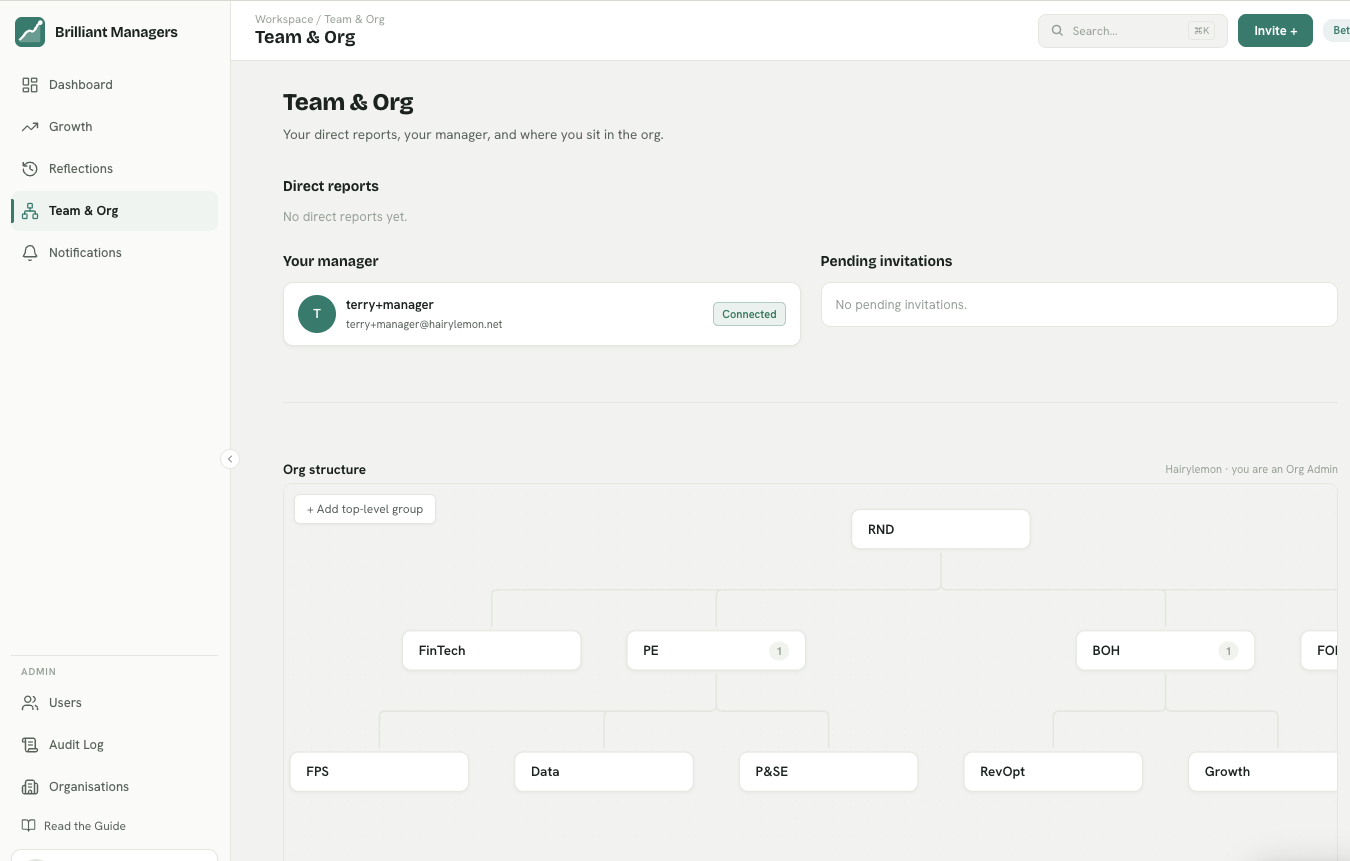The height and width of the screenshot is (861, 1350).
Task: Select the PE org node
Action: (716, 650)
